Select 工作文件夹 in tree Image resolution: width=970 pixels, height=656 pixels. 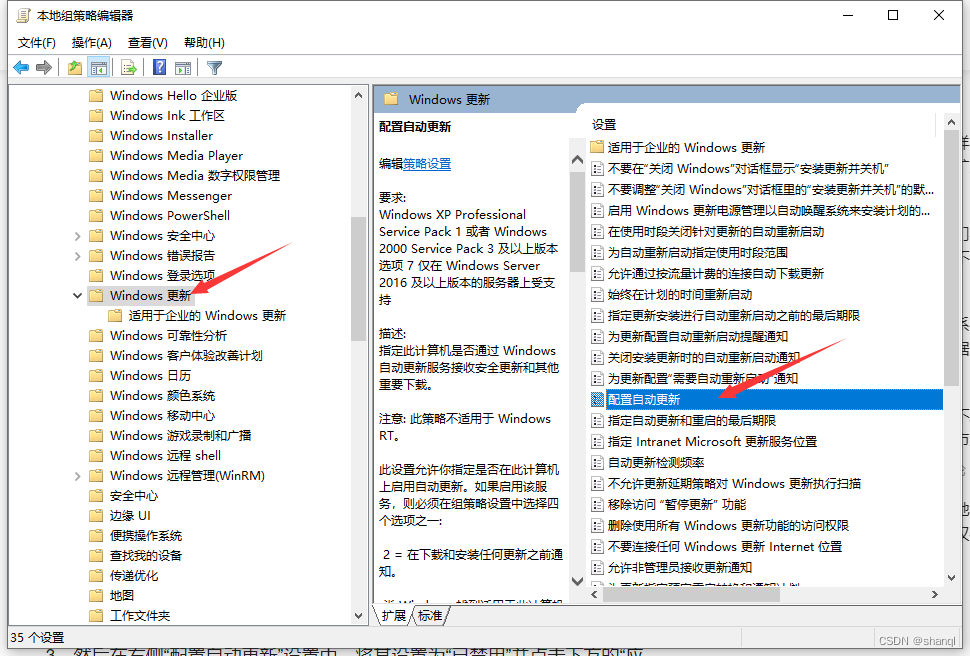140,616
